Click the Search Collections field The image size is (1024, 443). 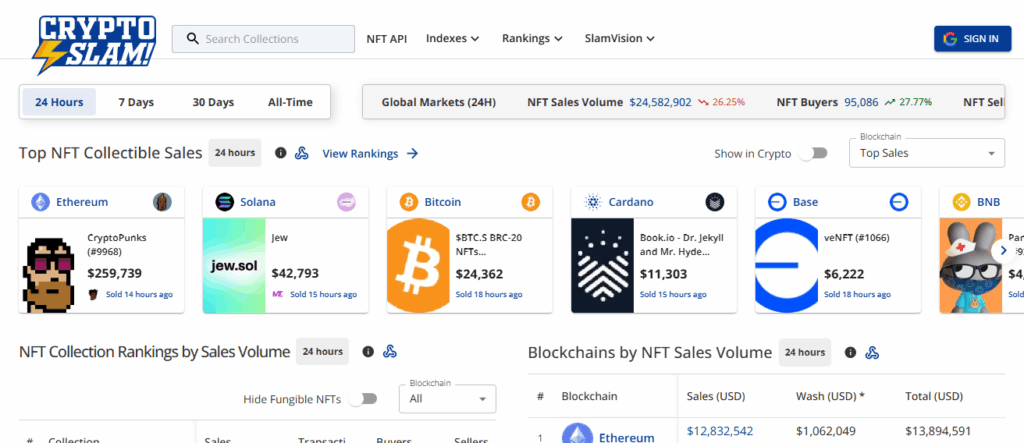tap(264, 39)
